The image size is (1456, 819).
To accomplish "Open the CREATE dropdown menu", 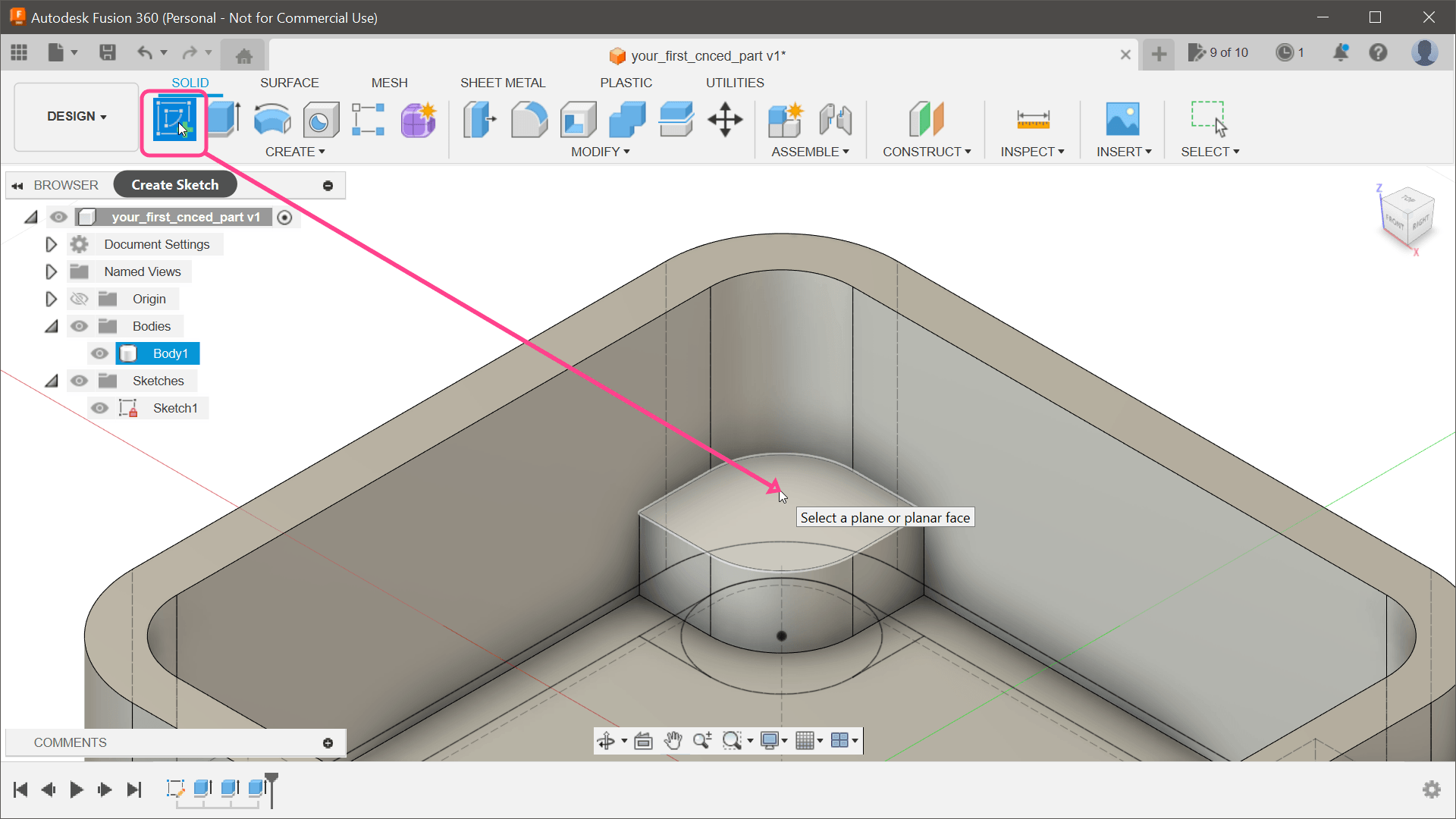I will click(295, 152).
